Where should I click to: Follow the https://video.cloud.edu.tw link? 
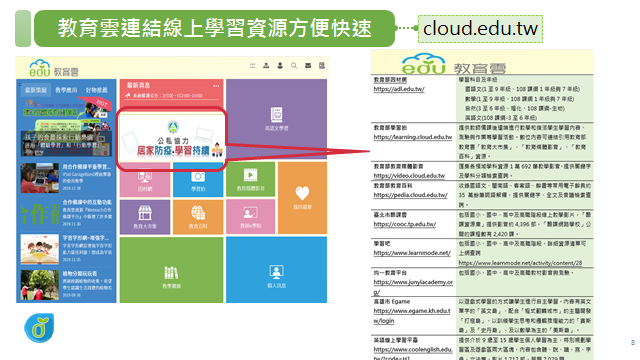coord(409,176)
